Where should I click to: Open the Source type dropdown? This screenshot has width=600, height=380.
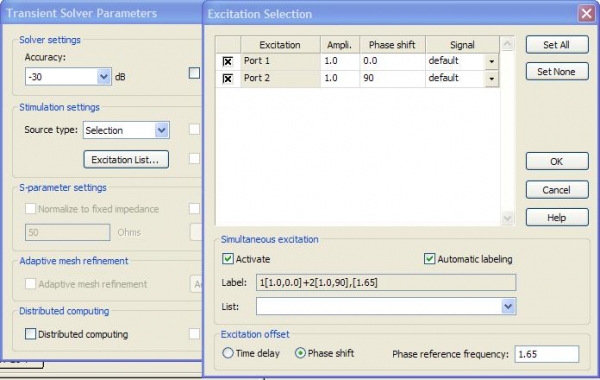coord(161,130)
